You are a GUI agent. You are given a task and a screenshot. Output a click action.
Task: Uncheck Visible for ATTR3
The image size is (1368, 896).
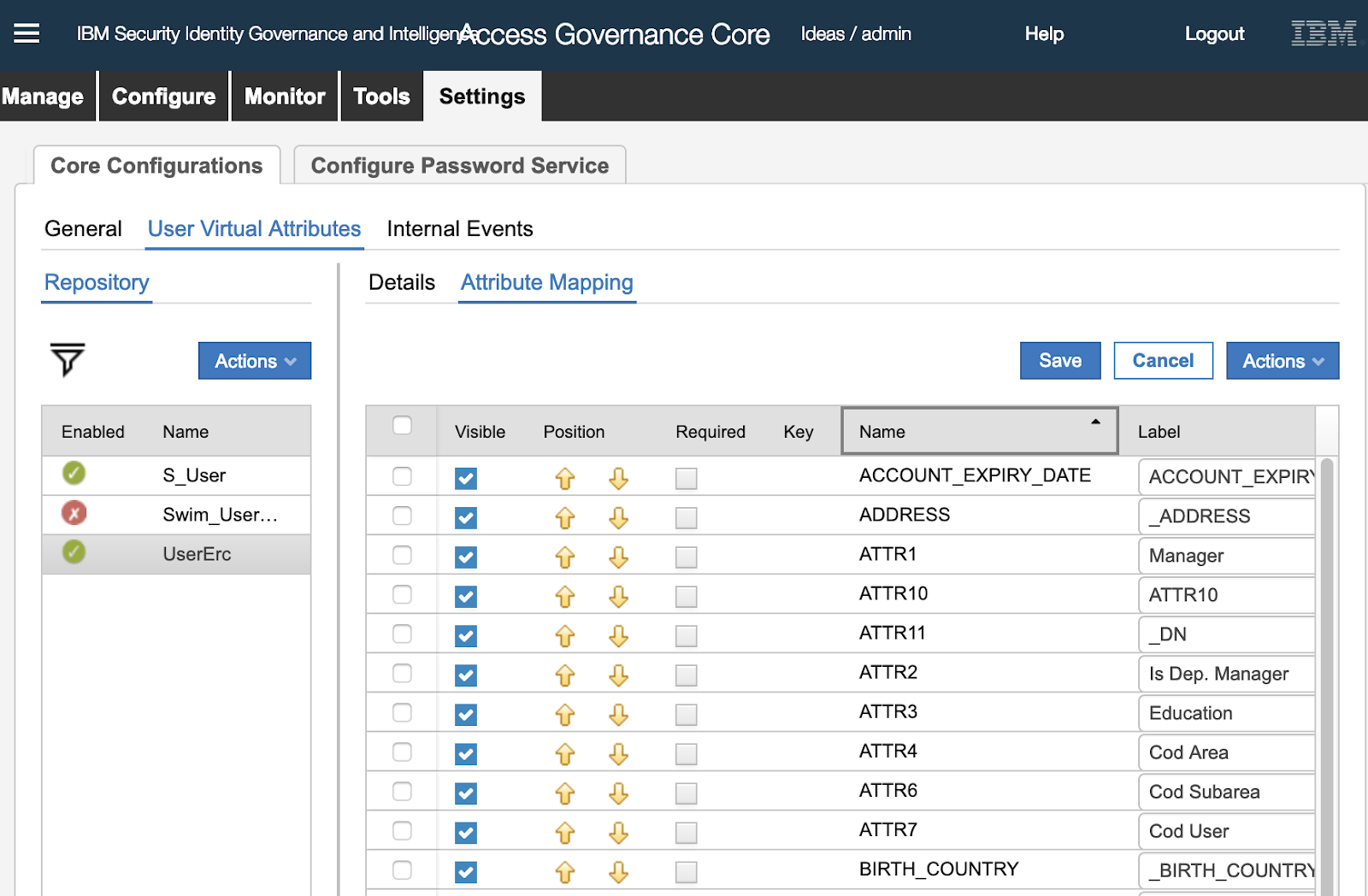pyautogui.click(x=466, y=714)
